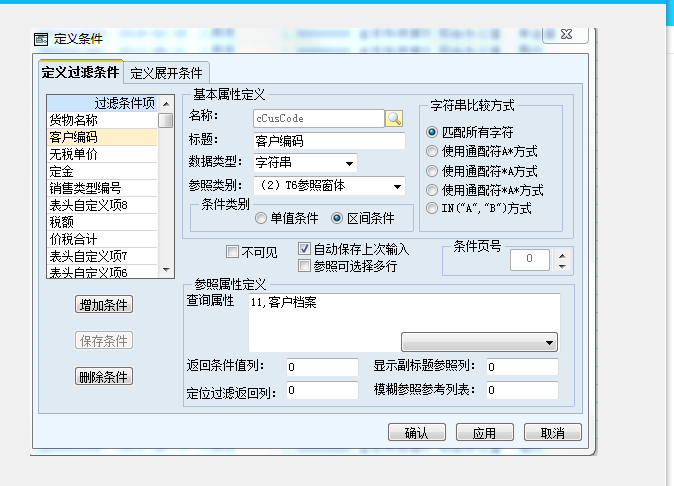This screenshot has width=674, height=486.
Task: Select 销售类型编号 in filter list
Action: pyautogui.click(x=102, y=188)
